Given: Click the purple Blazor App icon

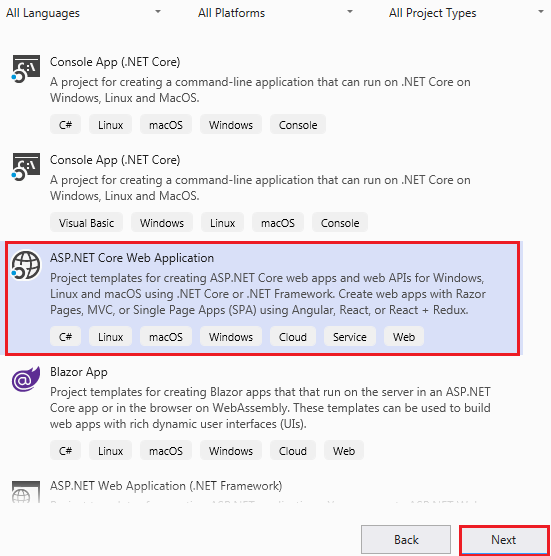Looking at the screenshot, I should [26, 379].
